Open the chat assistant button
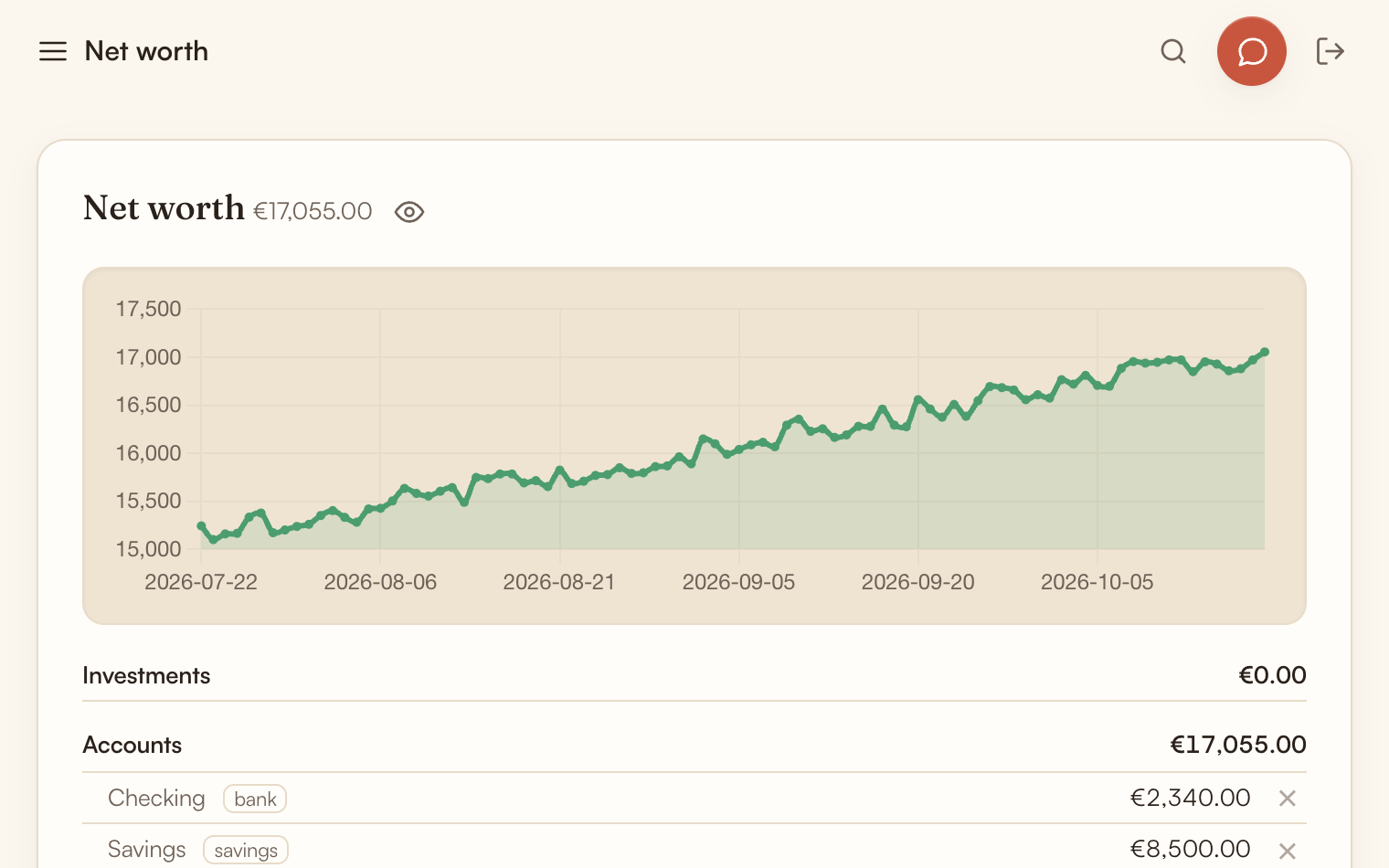The image size is (1389, 868). click(x=1252, y=51)
